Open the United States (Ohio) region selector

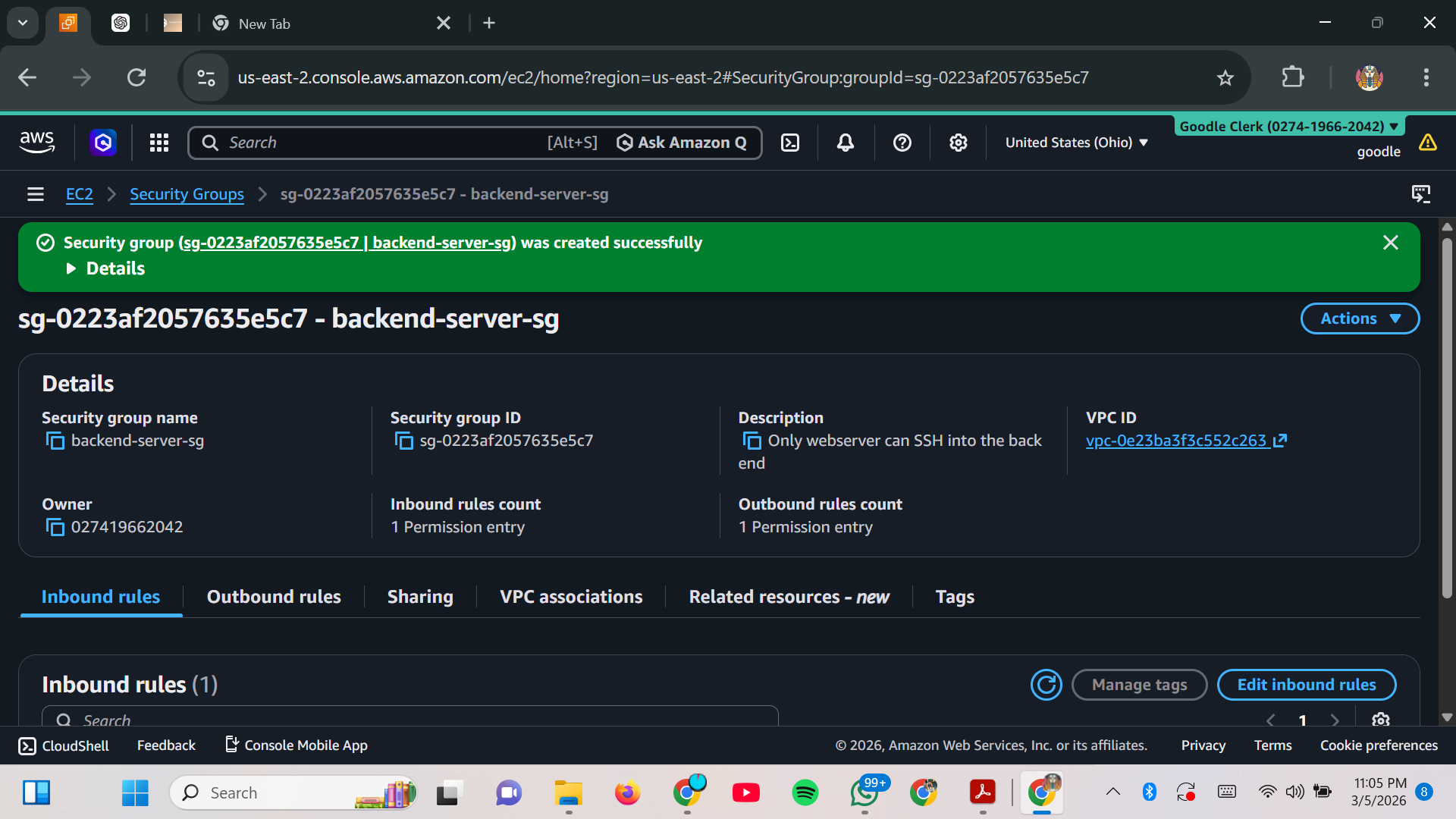(1076, 143)
